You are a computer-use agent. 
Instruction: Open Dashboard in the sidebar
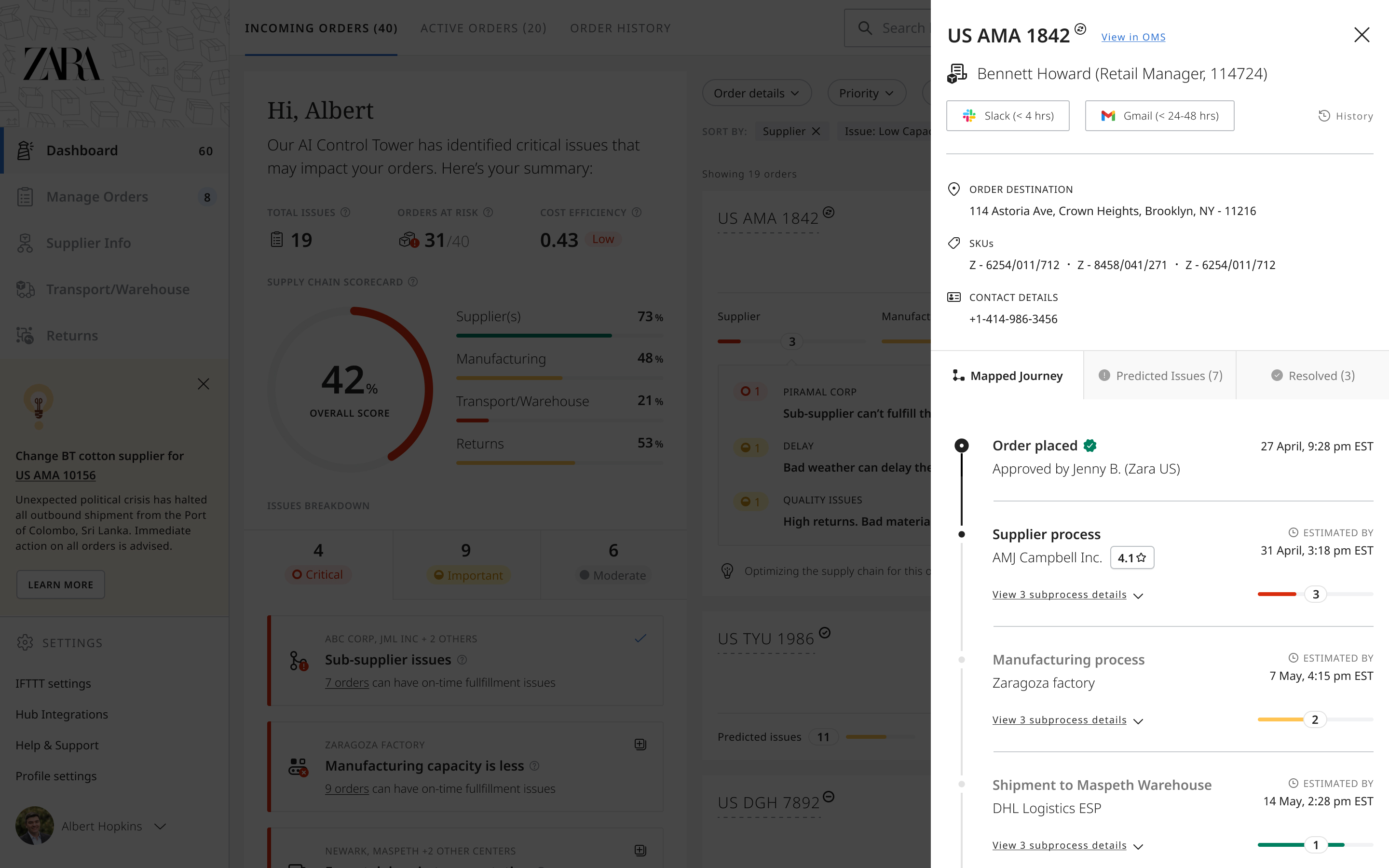click(115, 150)
